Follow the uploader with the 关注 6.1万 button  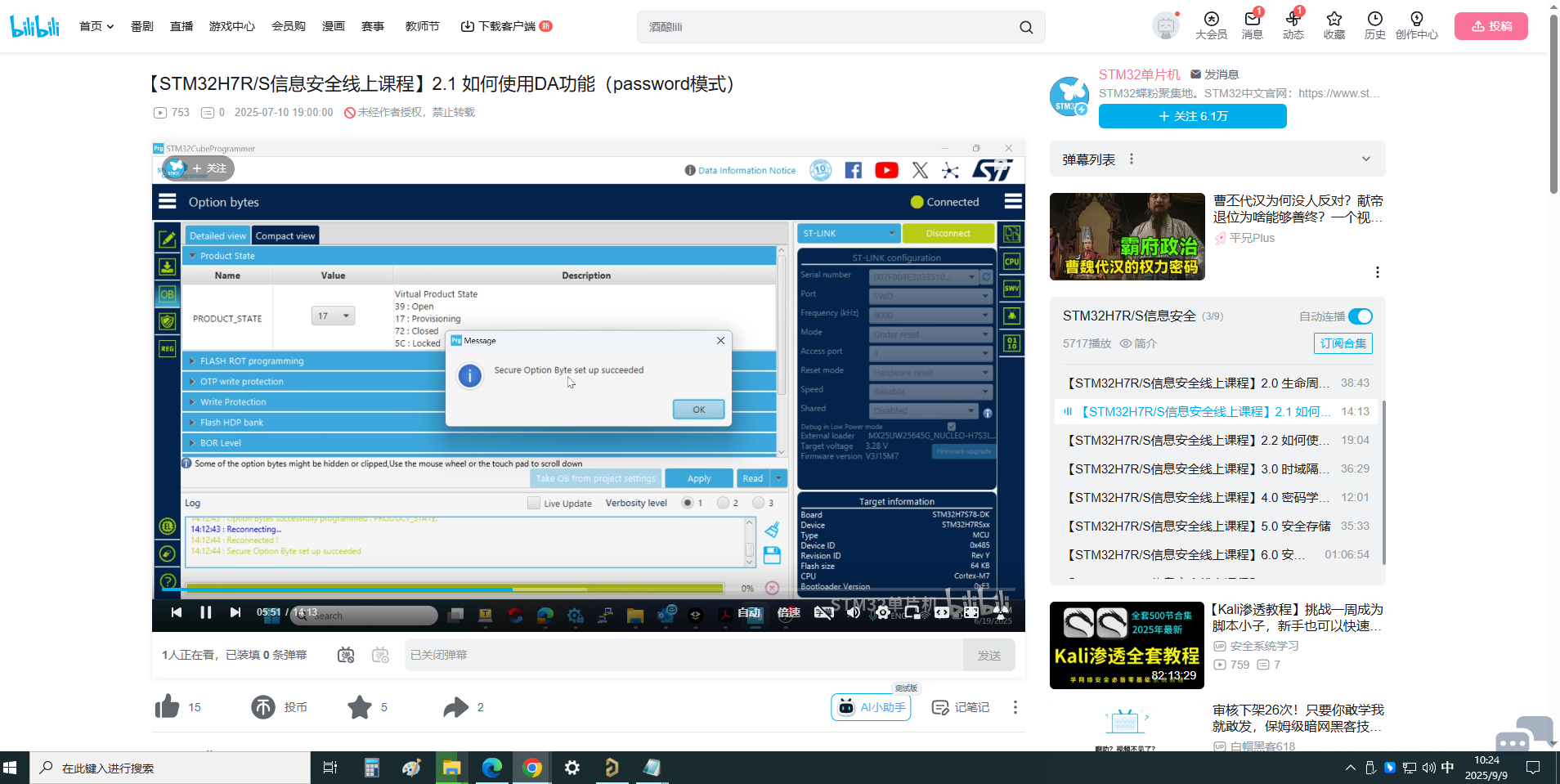[x=1193, y=116]
